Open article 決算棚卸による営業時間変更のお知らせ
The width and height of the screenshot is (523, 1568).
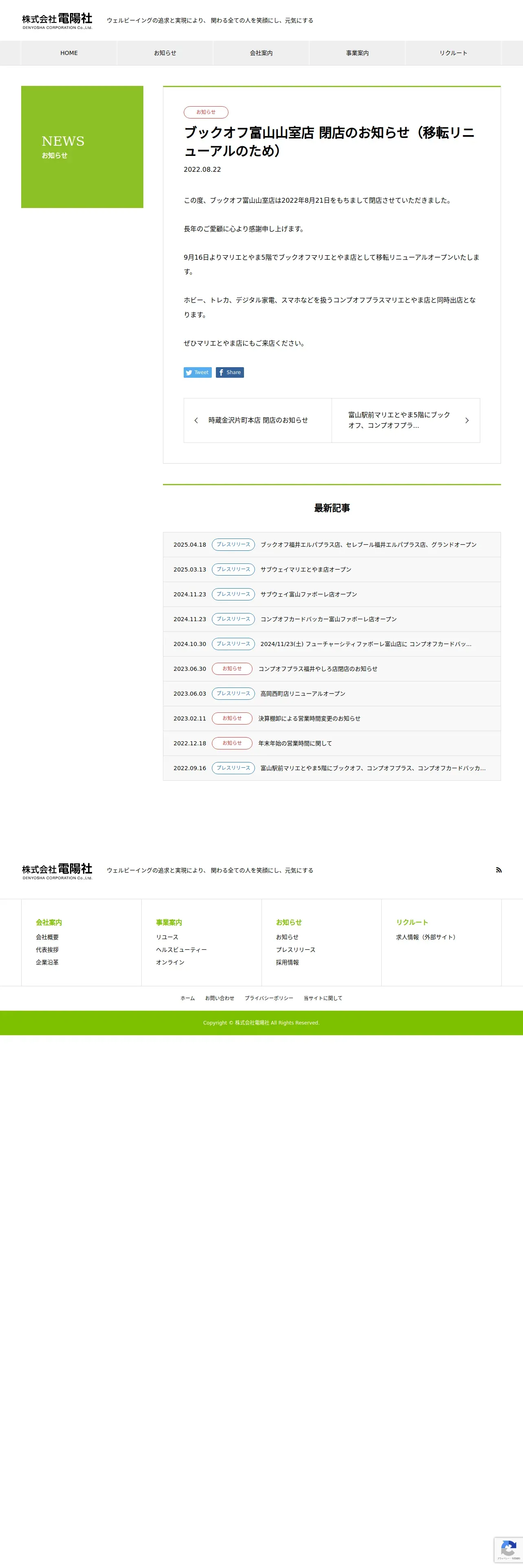(x=309, y=719)
